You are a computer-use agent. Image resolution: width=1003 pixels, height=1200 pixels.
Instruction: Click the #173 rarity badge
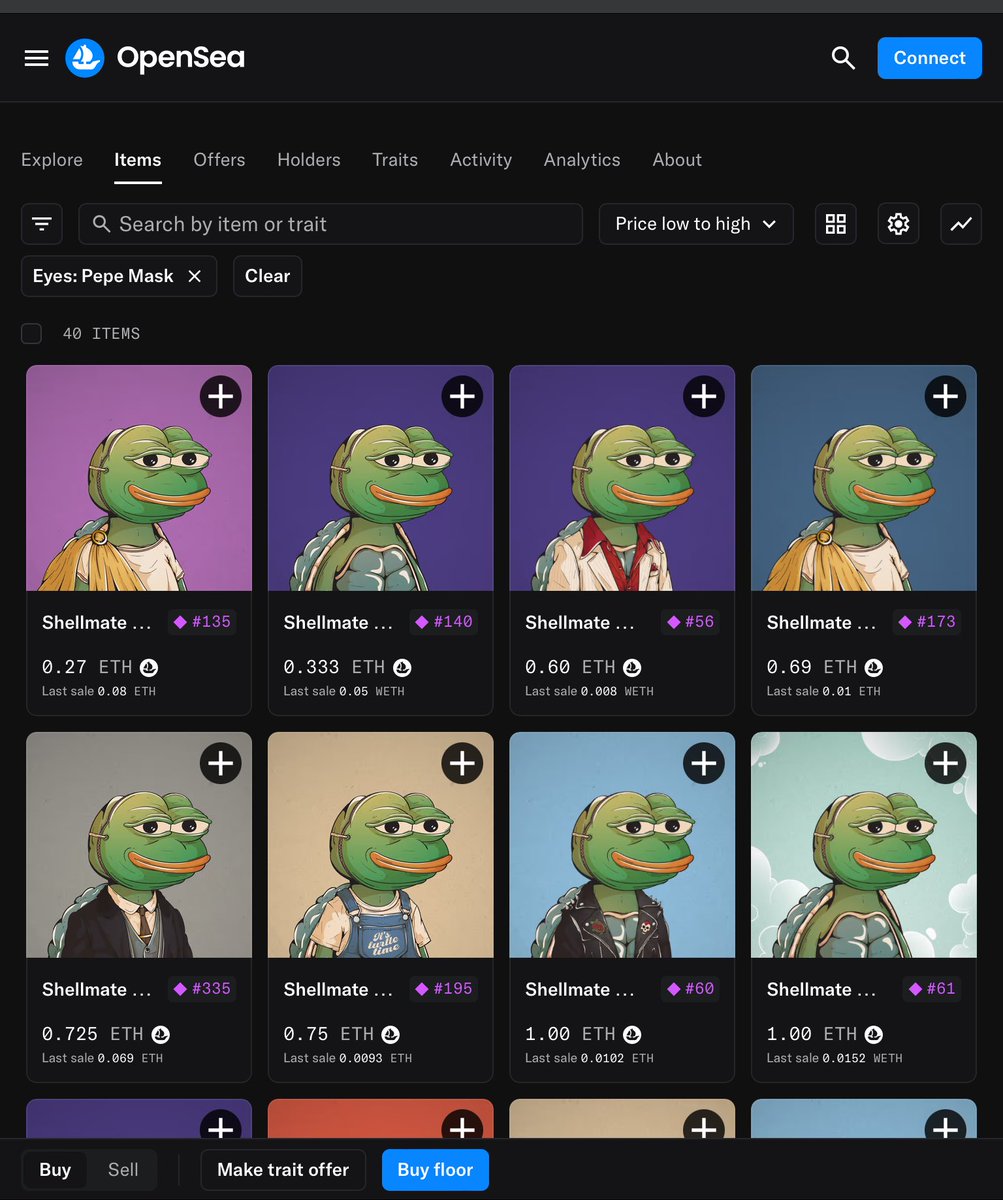click(x=927, y=622)
